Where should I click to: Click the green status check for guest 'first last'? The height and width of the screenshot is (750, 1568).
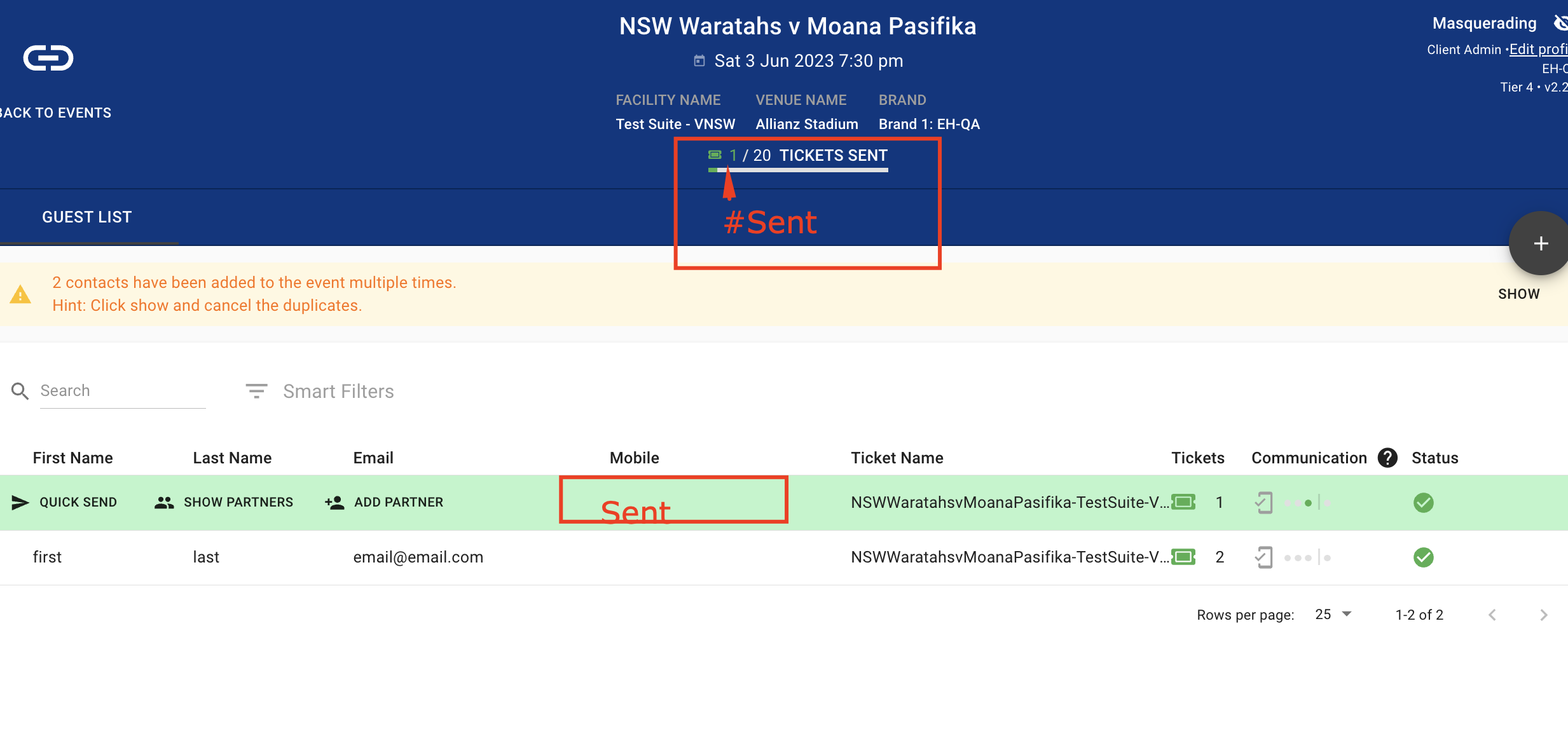[1423, 557]
